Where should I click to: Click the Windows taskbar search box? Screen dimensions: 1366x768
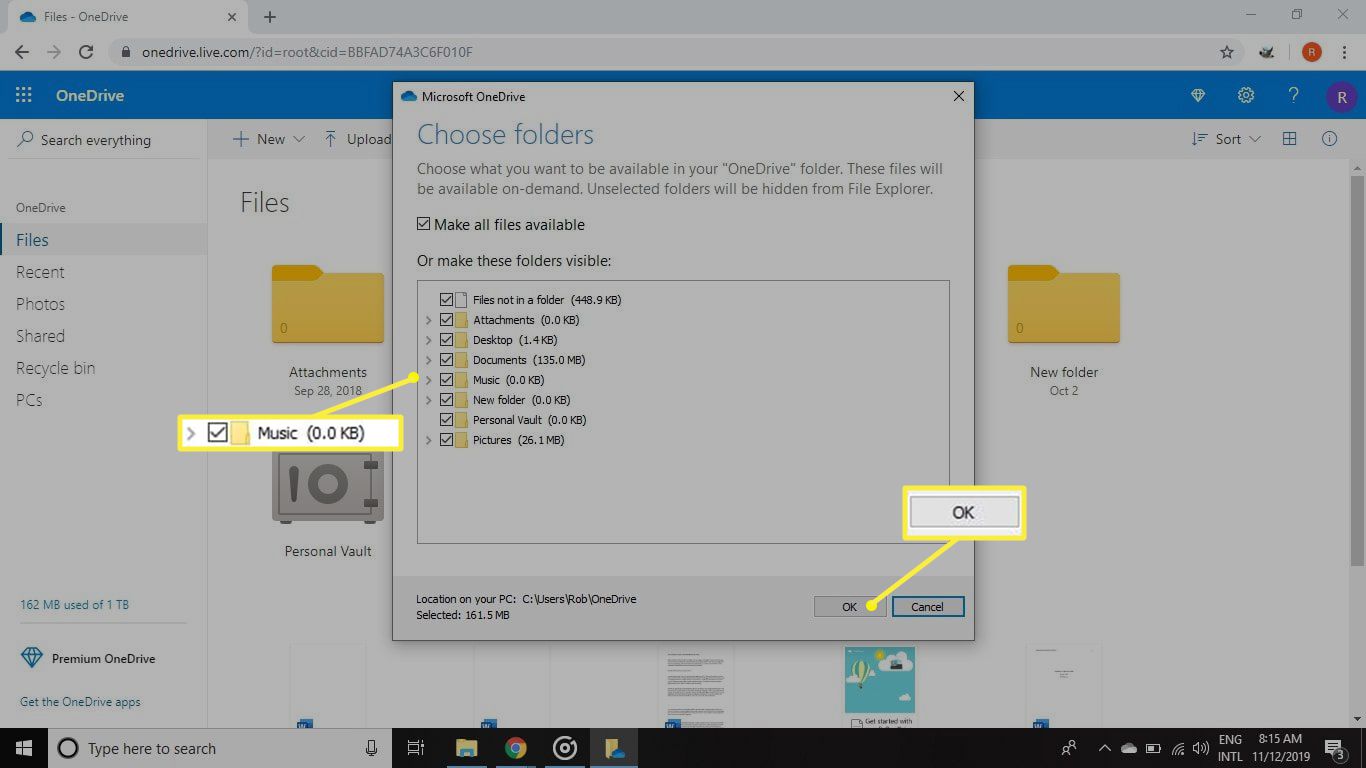220,748
